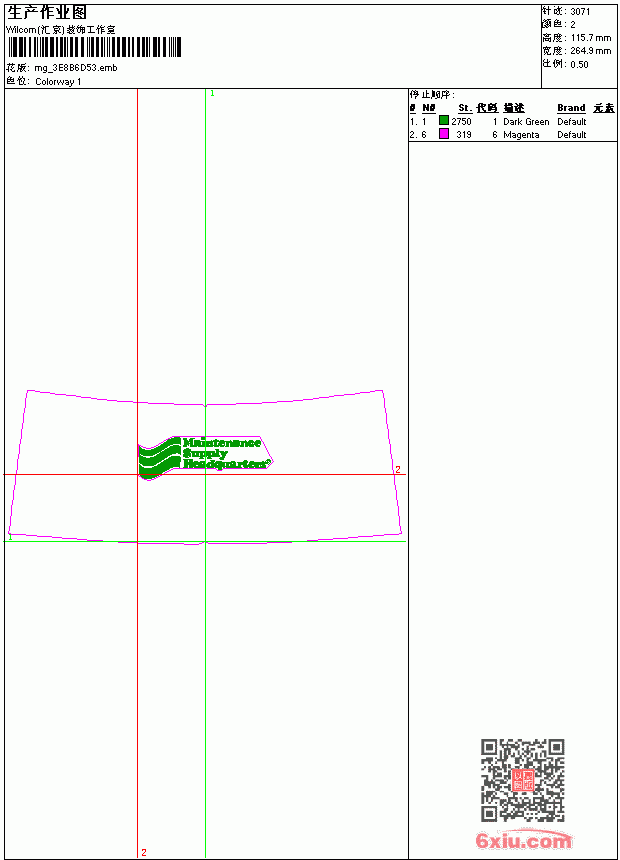Click the Maintenance Supply Headquarters embroidered text

coord(226,453)
